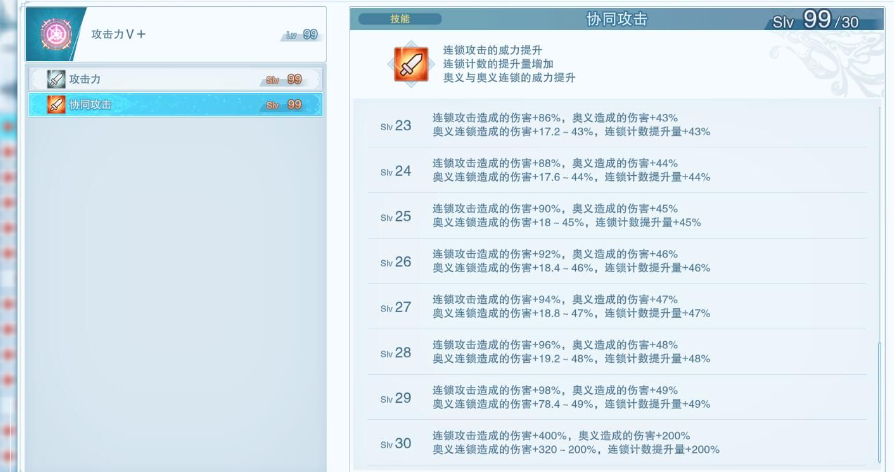Image resolution: width=894 pixels, height=472 pixels.
Task: Select the Slv 29 effect row
Action: (617, 397)
